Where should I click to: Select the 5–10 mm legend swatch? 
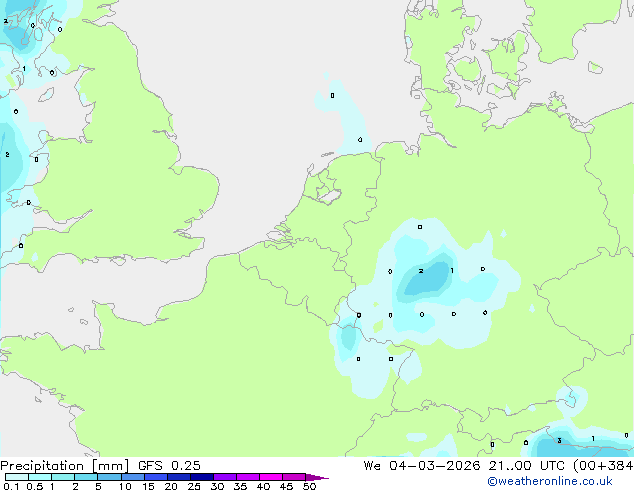[x=109, y=477]
